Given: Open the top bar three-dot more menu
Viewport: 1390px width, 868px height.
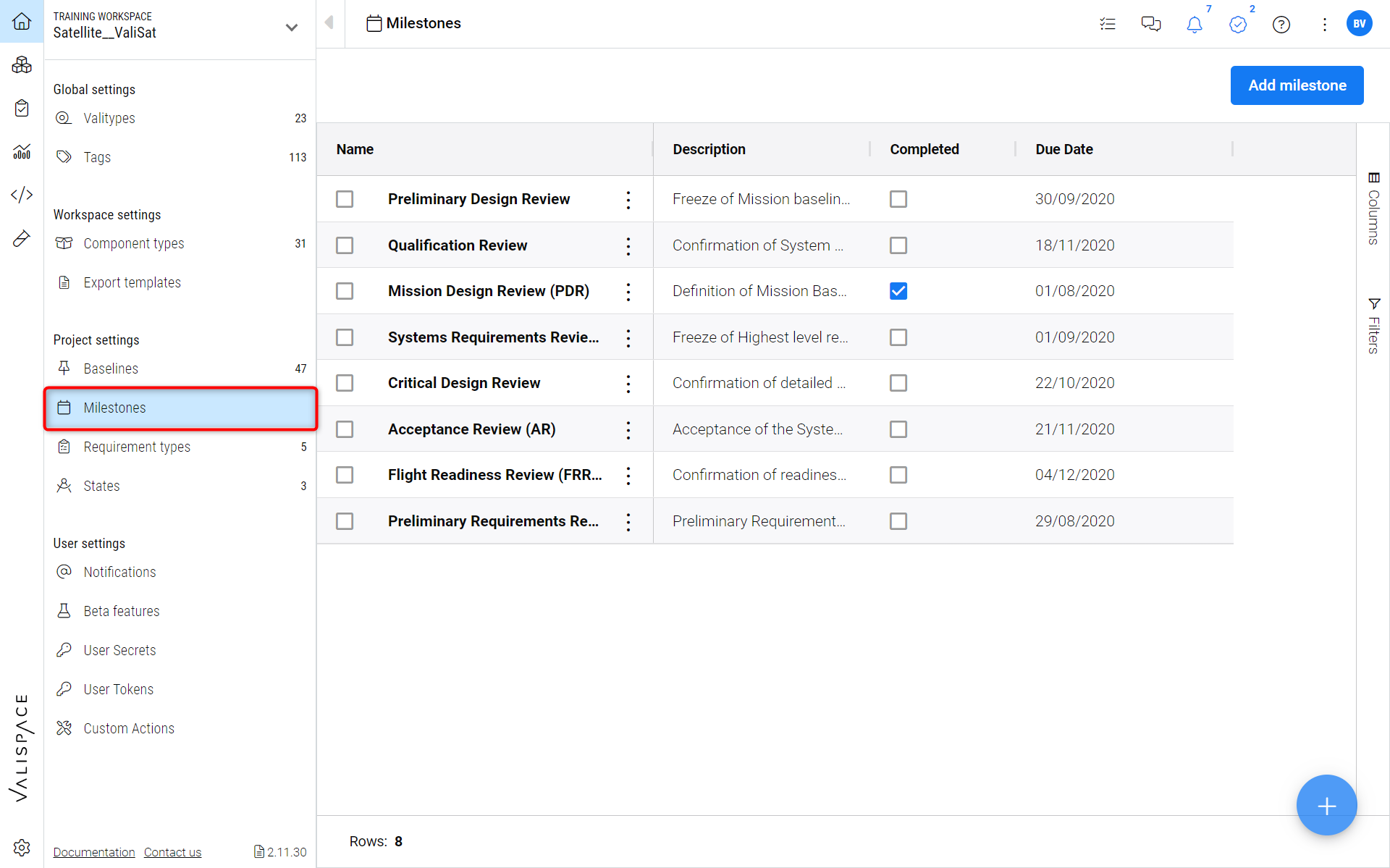Looking at the screenshot, I should [x=1325, y=25].
